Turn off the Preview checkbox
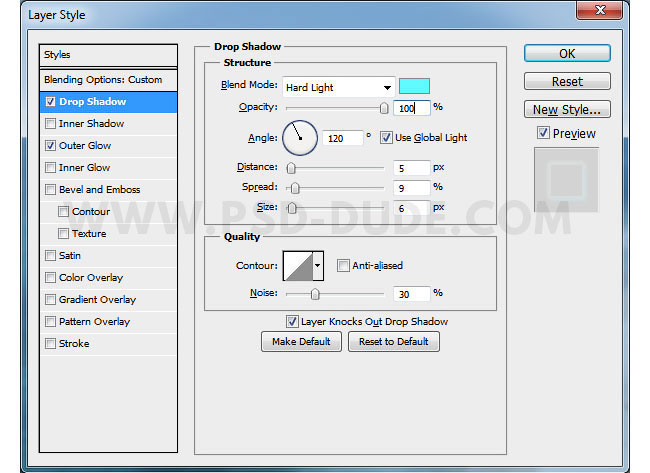Image resolution: width=650 pixels, height=473 pixels. click(x=543, y=133)
